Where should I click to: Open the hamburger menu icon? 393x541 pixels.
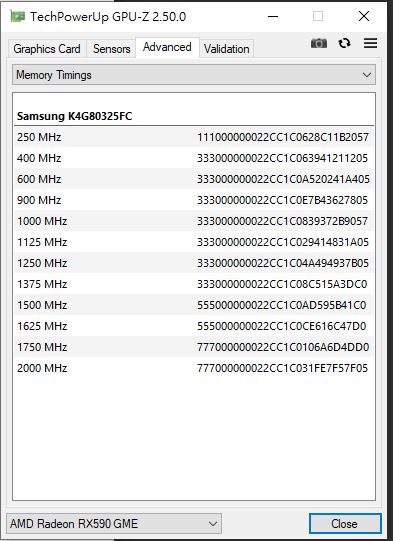coord(370,43)
